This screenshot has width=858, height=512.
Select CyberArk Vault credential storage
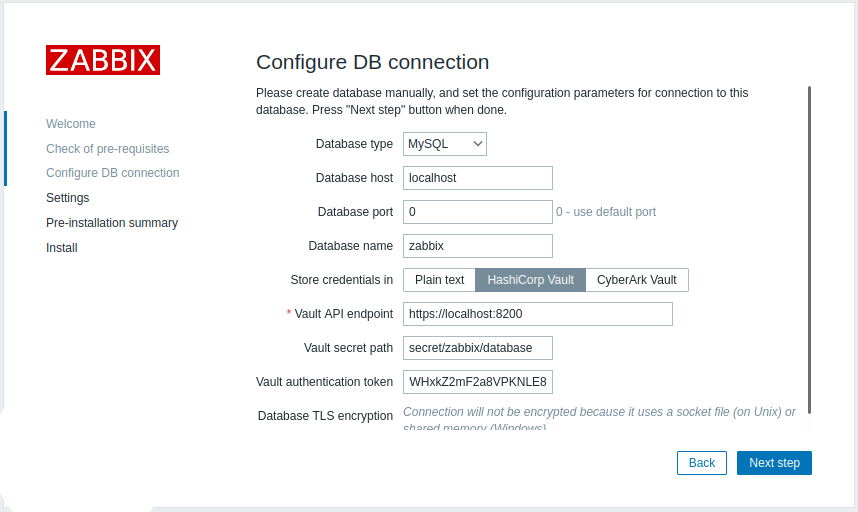(x=636, y=280)
